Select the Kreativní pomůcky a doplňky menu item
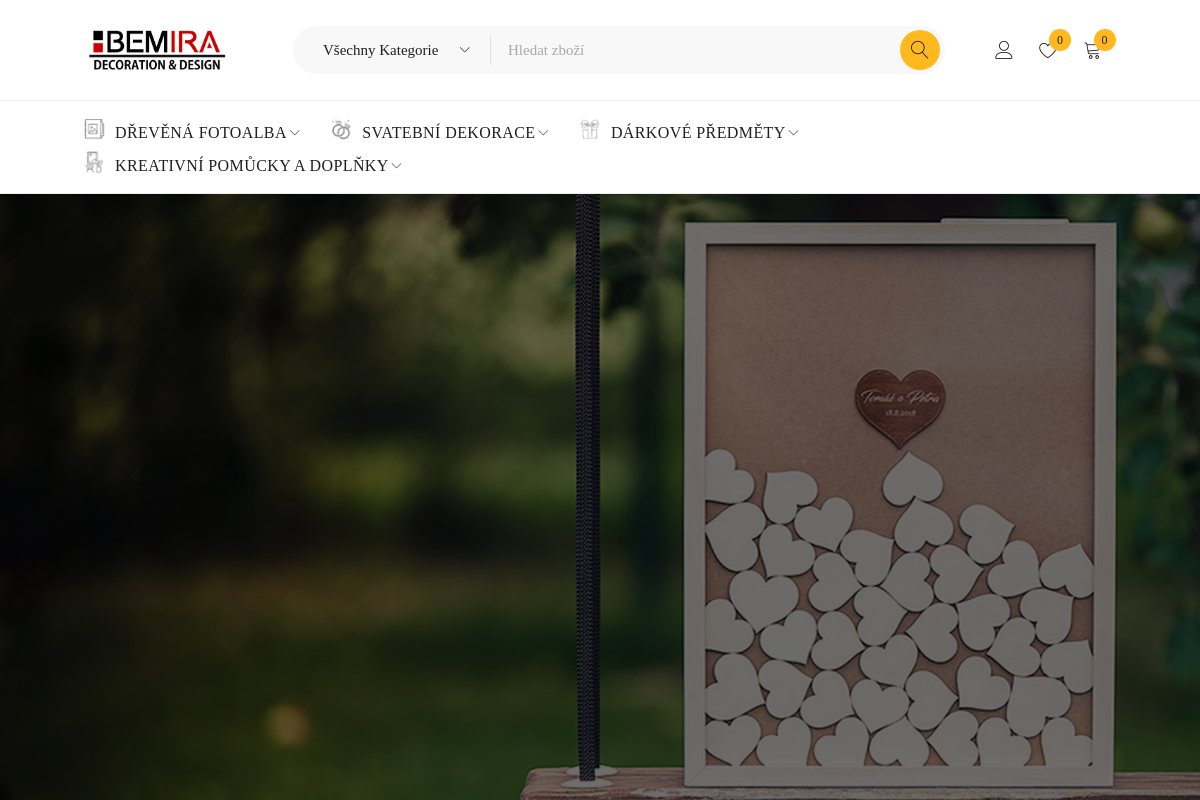Image resolution: width=1200 pixels, height=800 pixels. click(x=251, y=166)
